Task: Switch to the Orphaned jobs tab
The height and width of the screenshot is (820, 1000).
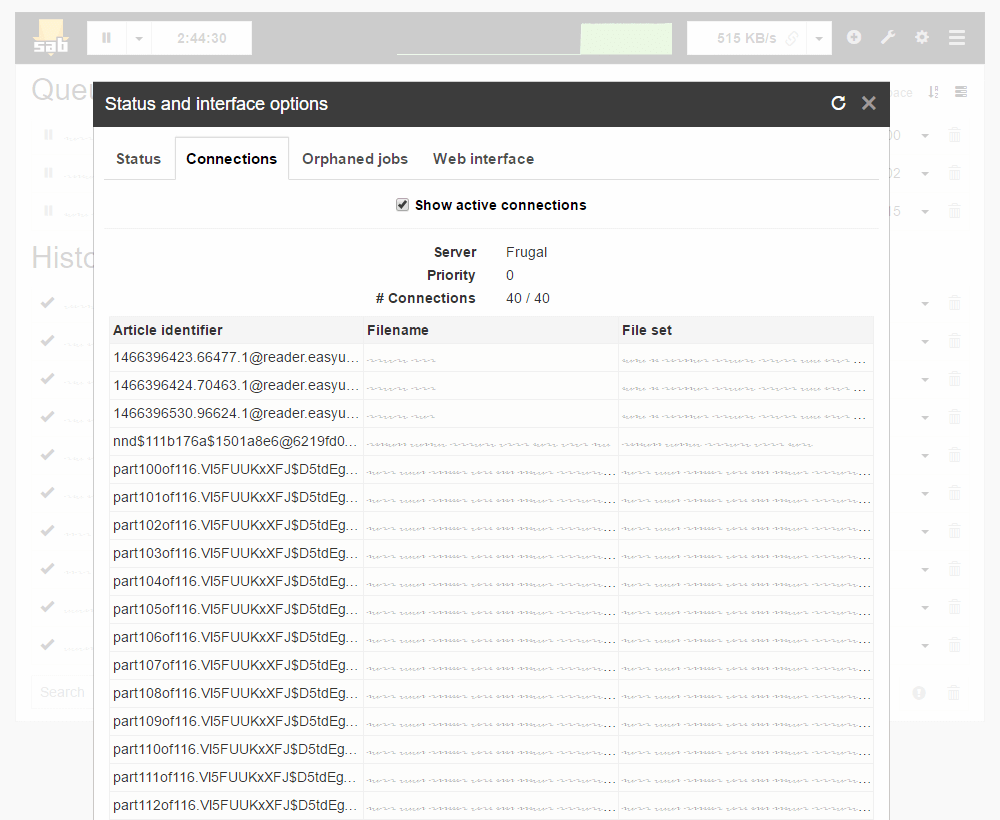Action: tap(355, 159)
